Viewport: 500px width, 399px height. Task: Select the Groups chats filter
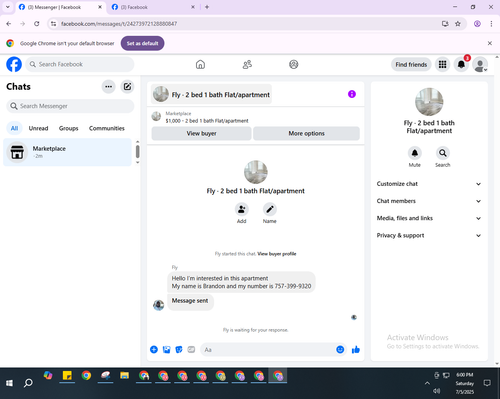69,128
